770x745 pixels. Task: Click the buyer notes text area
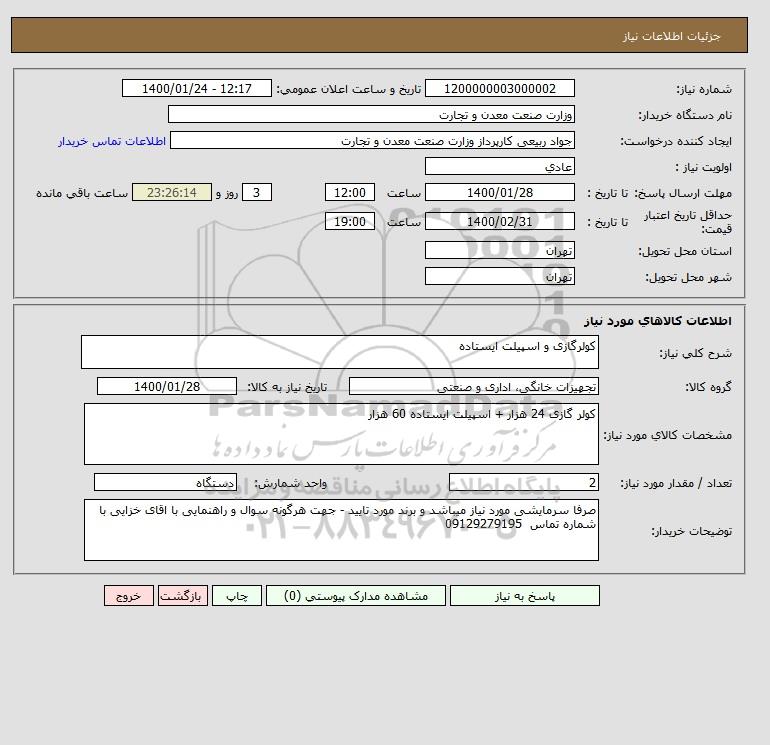341,530
